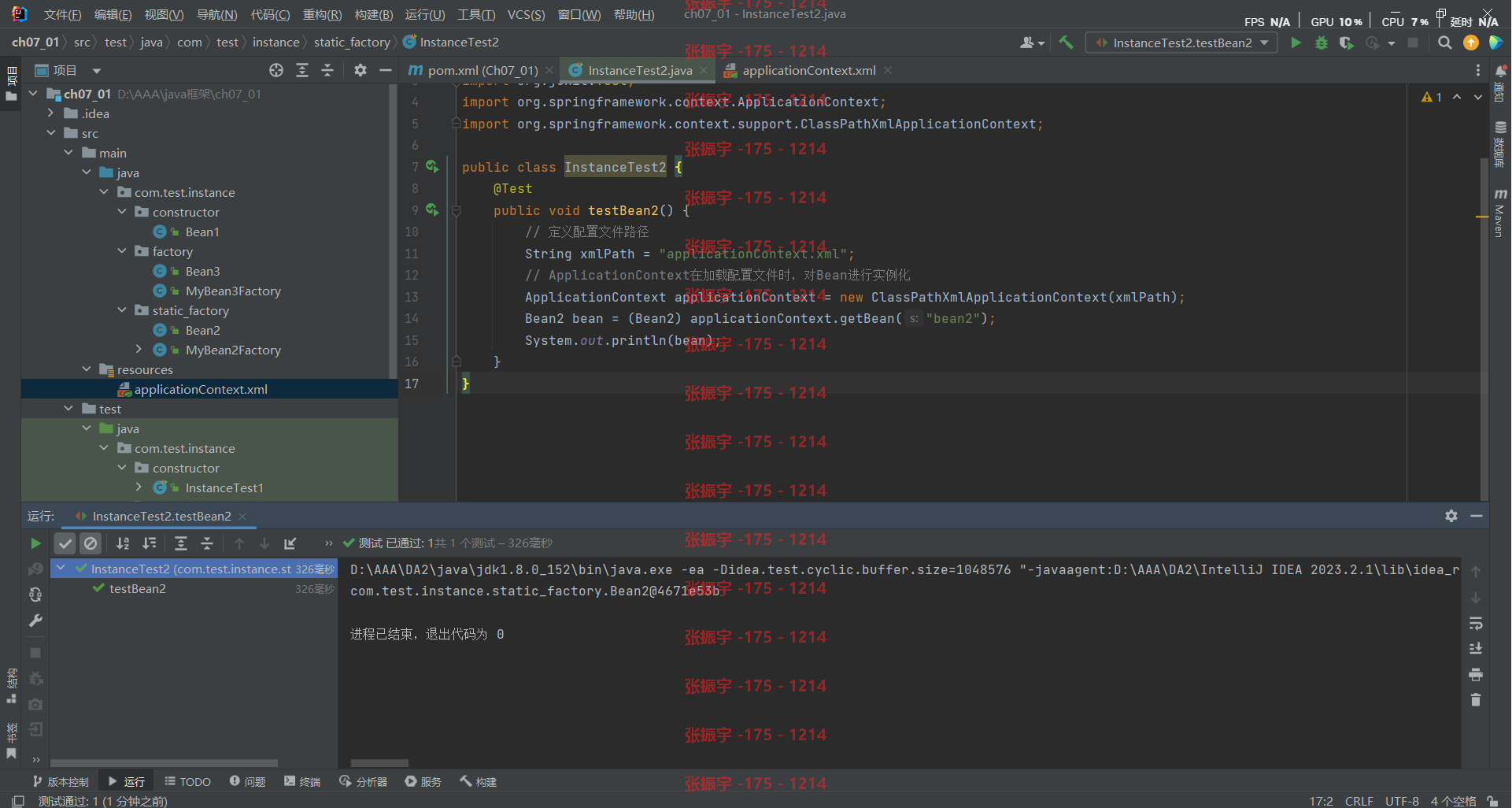The image size is (1512, 808).
Task: Hide the project tool window
Action: [x=386, y=70]
